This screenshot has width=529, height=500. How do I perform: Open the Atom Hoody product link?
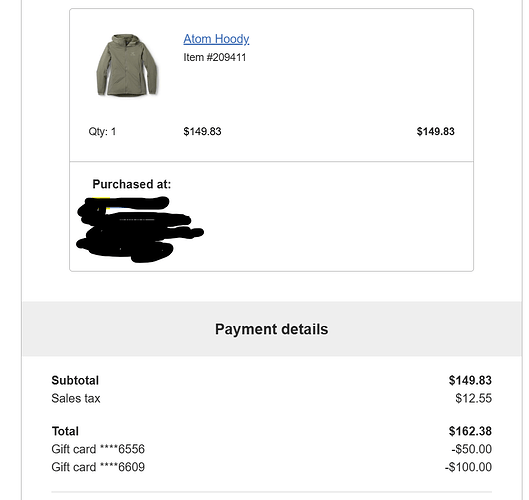pyautogui.click(x=216, y=39)
